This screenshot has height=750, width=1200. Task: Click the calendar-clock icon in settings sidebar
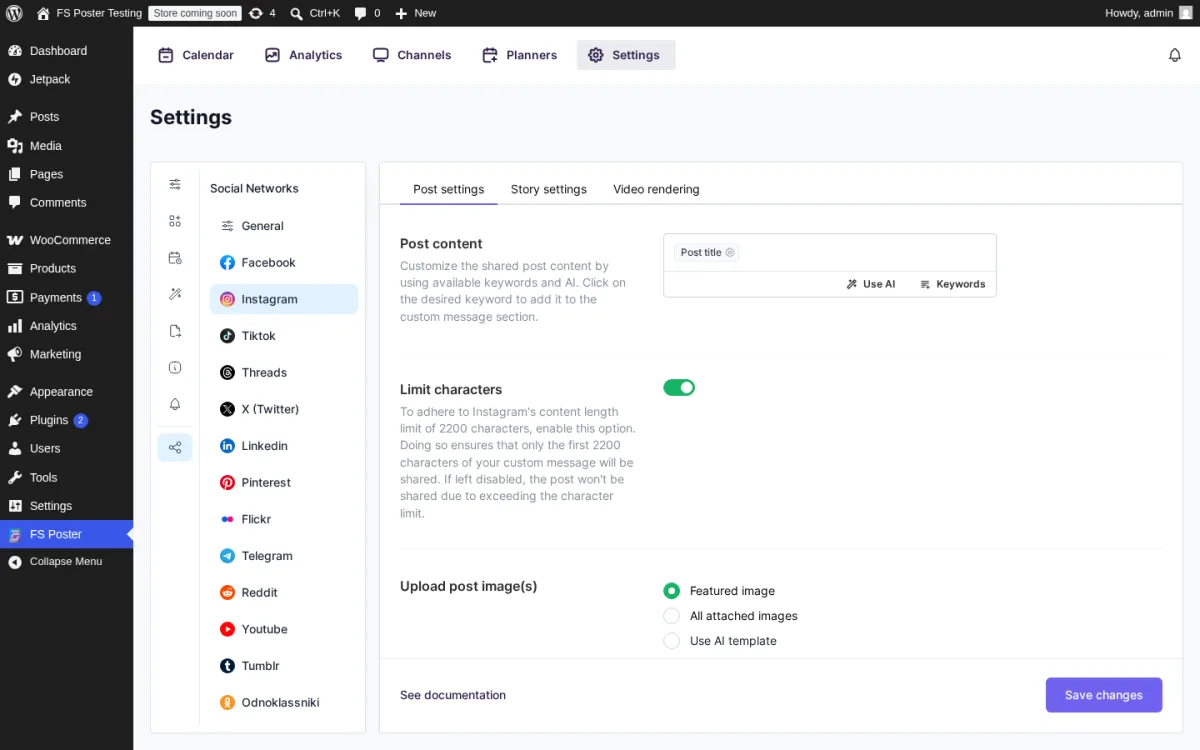pos(175,258)
